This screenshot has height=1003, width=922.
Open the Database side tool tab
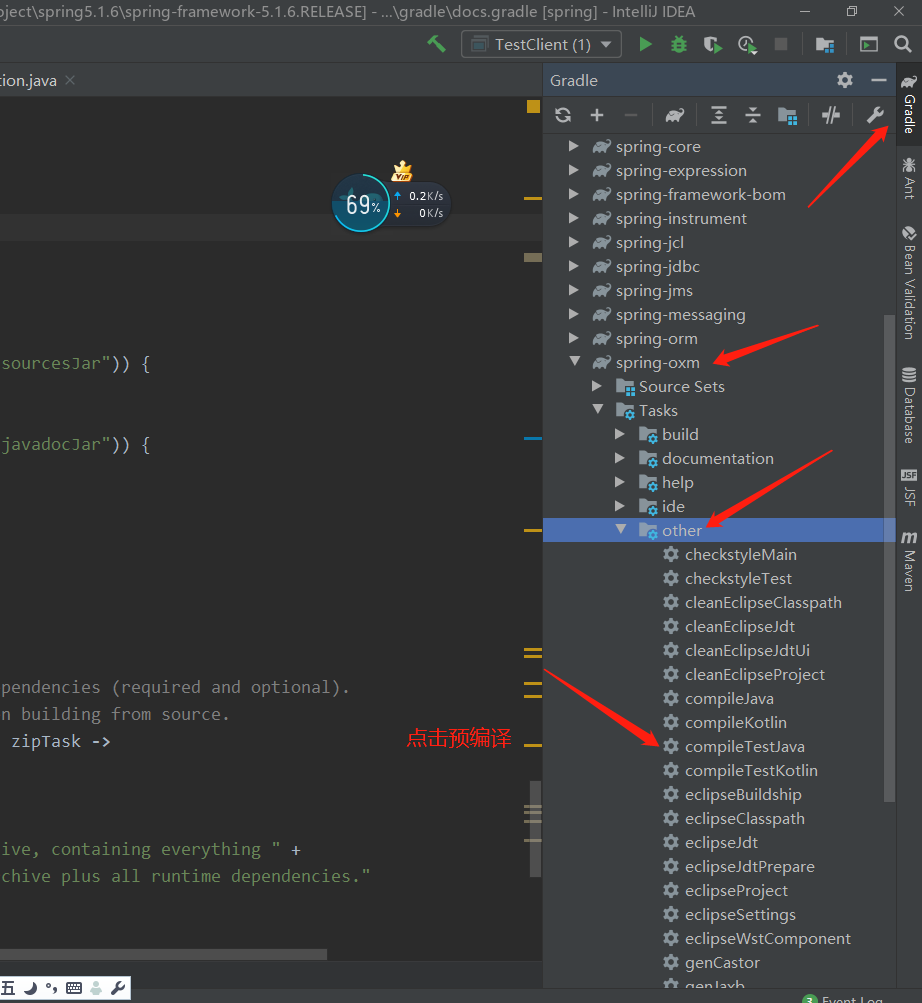[909, 405]
